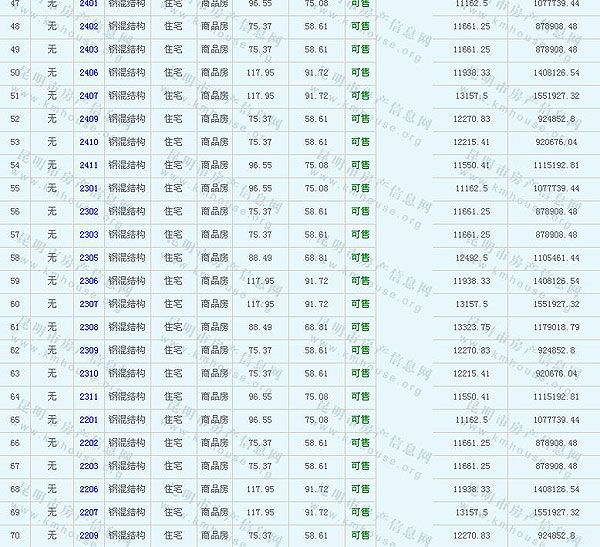The width and height of the screenshot is (600, 547).
Task: Open room 2306 link
Action: click(89, 280)
